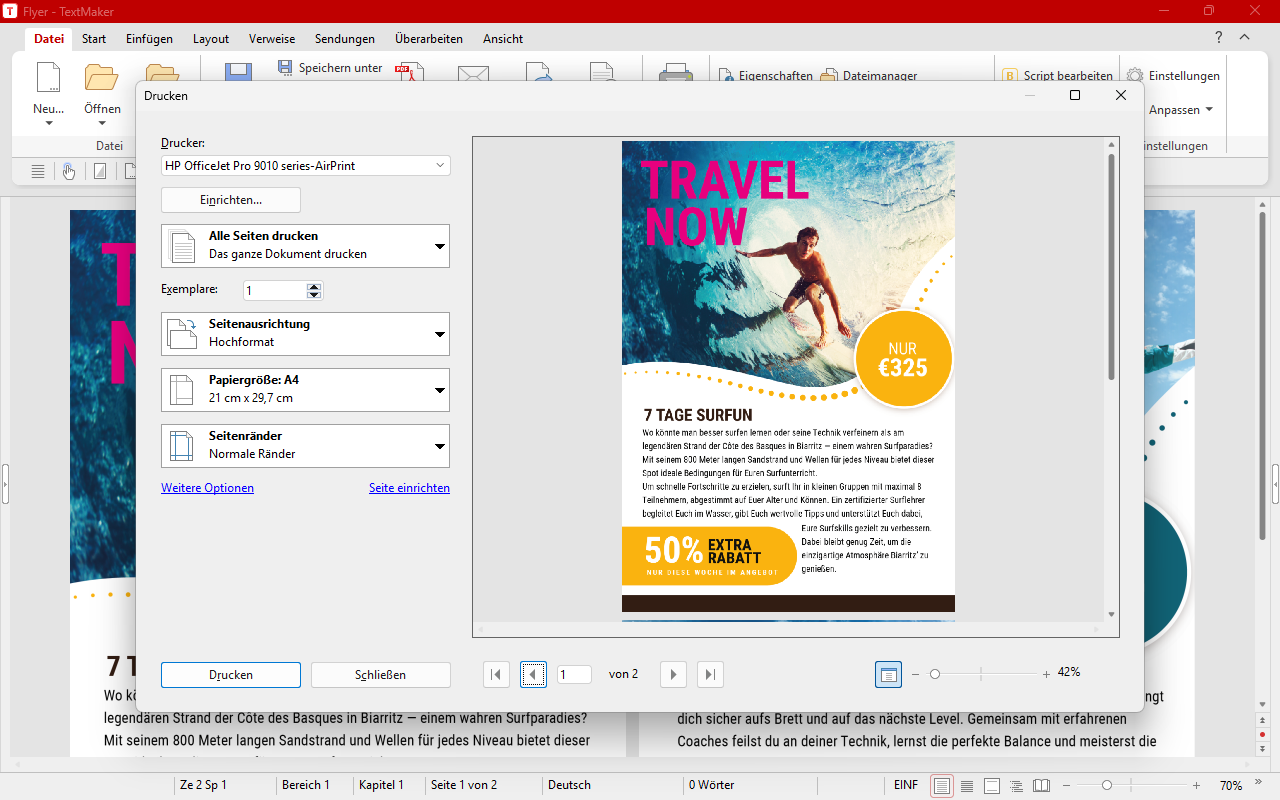Go to next page in print preview
The image size is (1280, 800).
point(673,675)
